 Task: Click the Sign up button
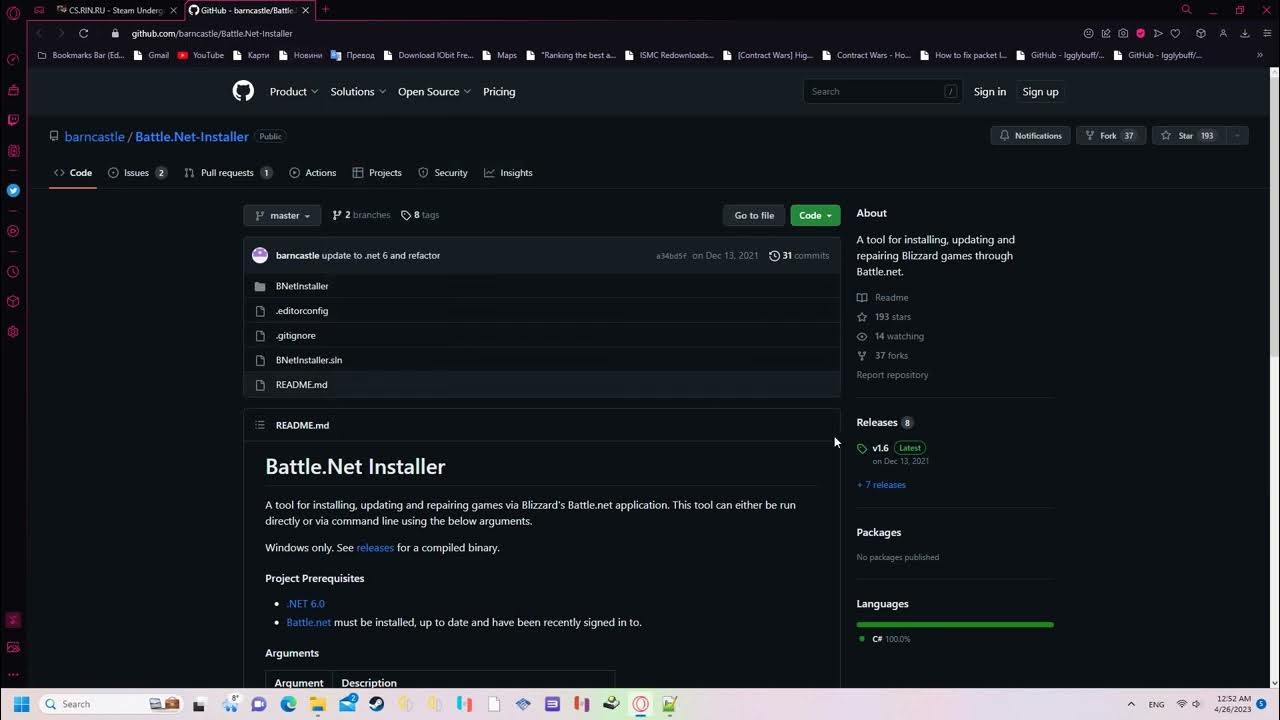(x=1040, y=91)
